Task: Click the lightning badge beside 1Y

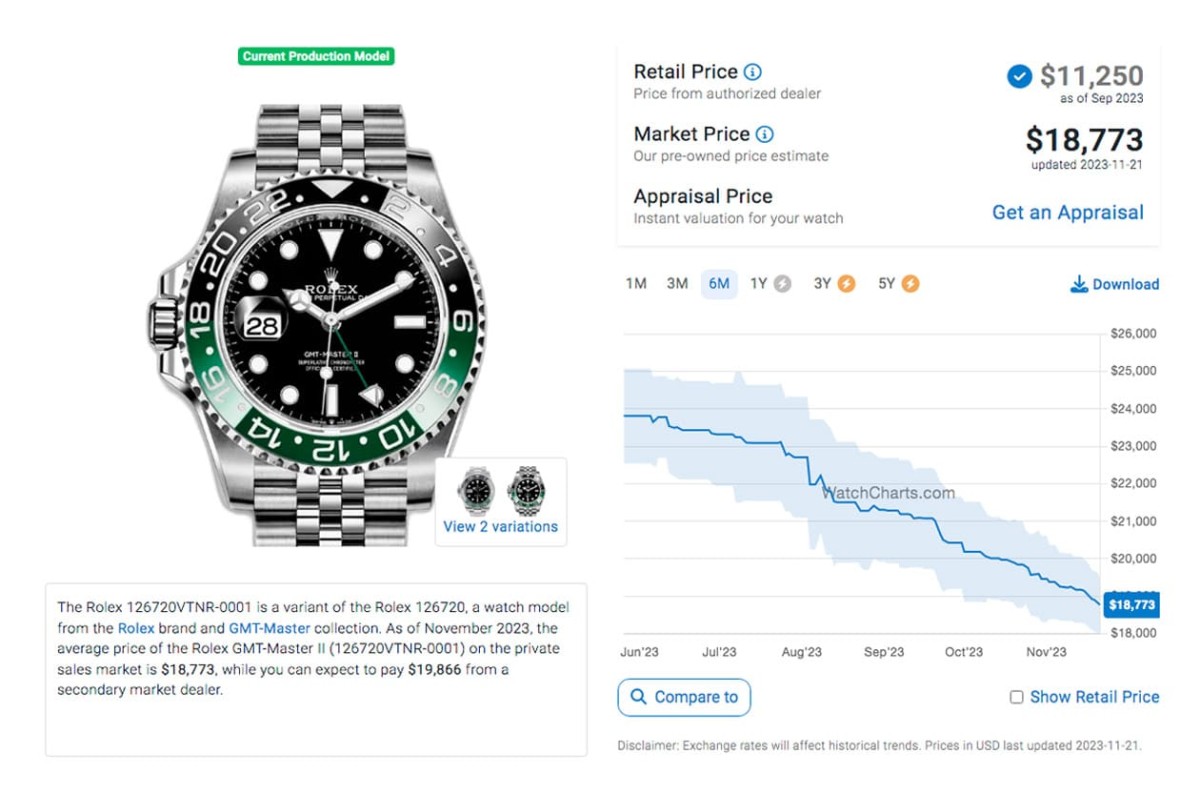Action: pos(782,284)
